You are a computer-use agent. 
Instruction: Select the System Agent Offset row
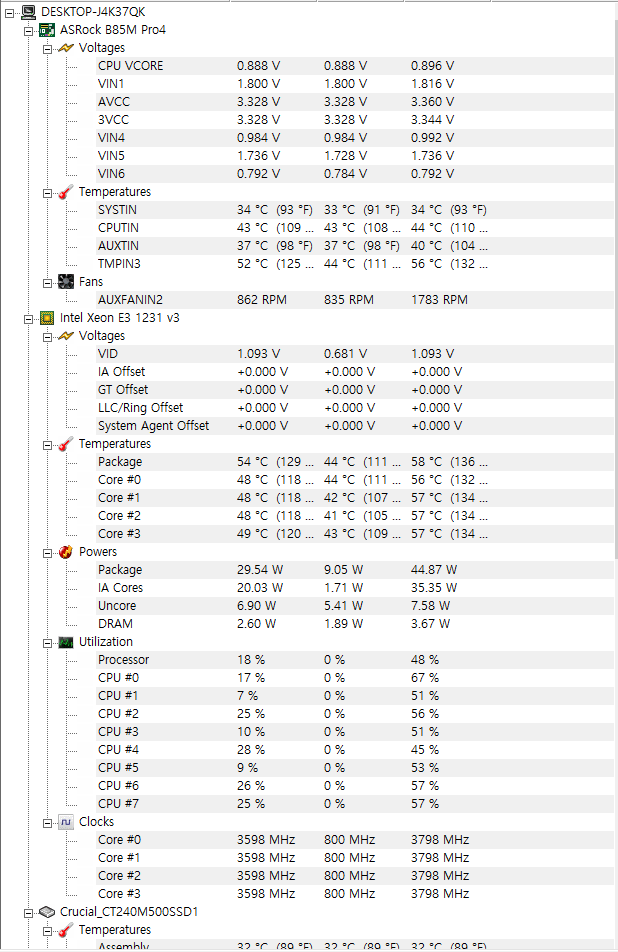coord(153,425)
